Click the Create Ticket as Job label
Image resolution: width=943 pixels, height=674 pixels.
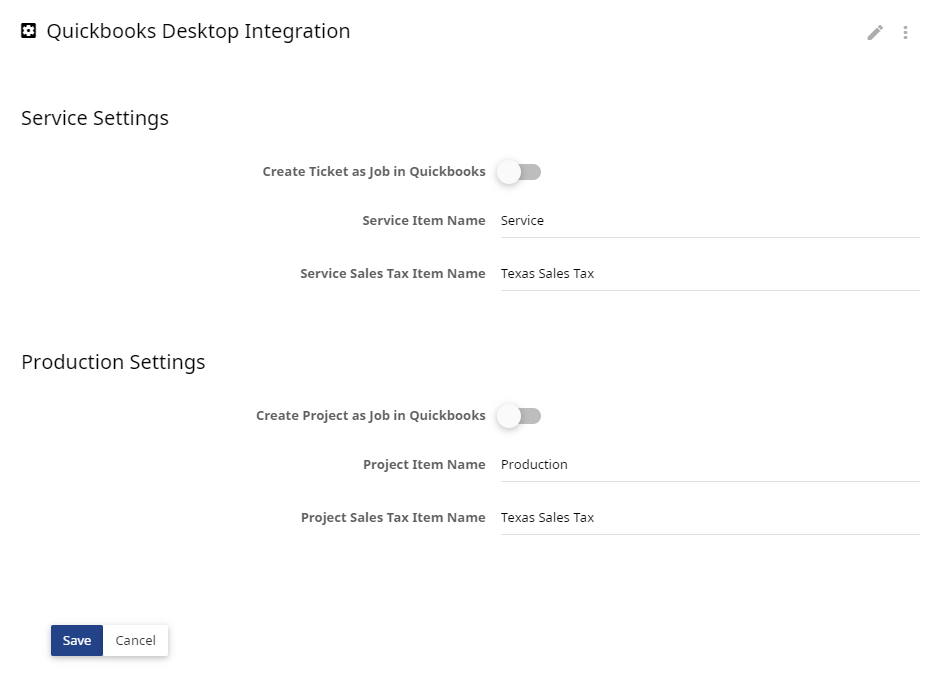(x=374, y=172)
